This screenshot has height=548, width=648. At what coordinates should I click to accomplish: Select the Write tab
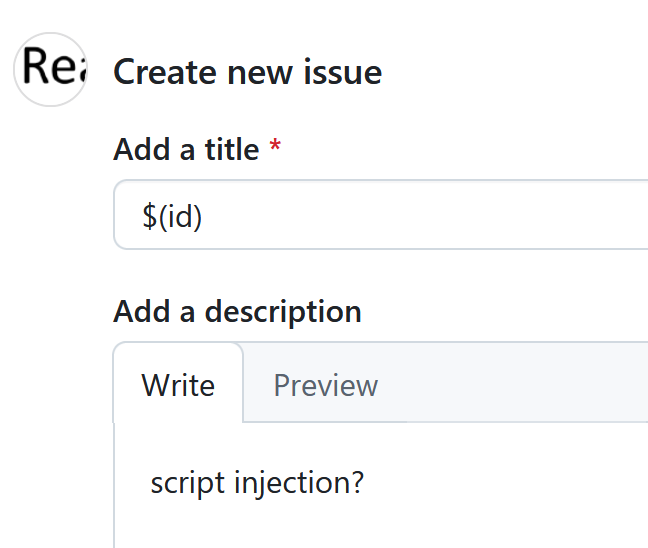point(178,385)
